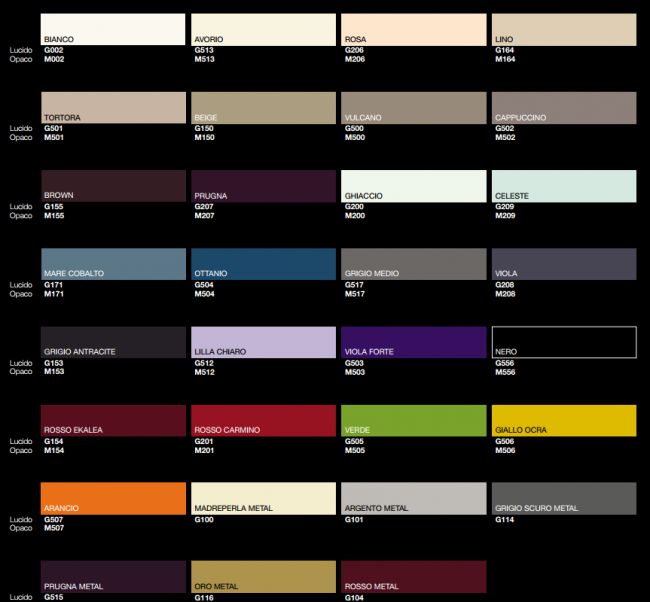Pick the Rosso Carmino red swatch
The width and height of the screenshot is (650, 602).
coord(264,419)
